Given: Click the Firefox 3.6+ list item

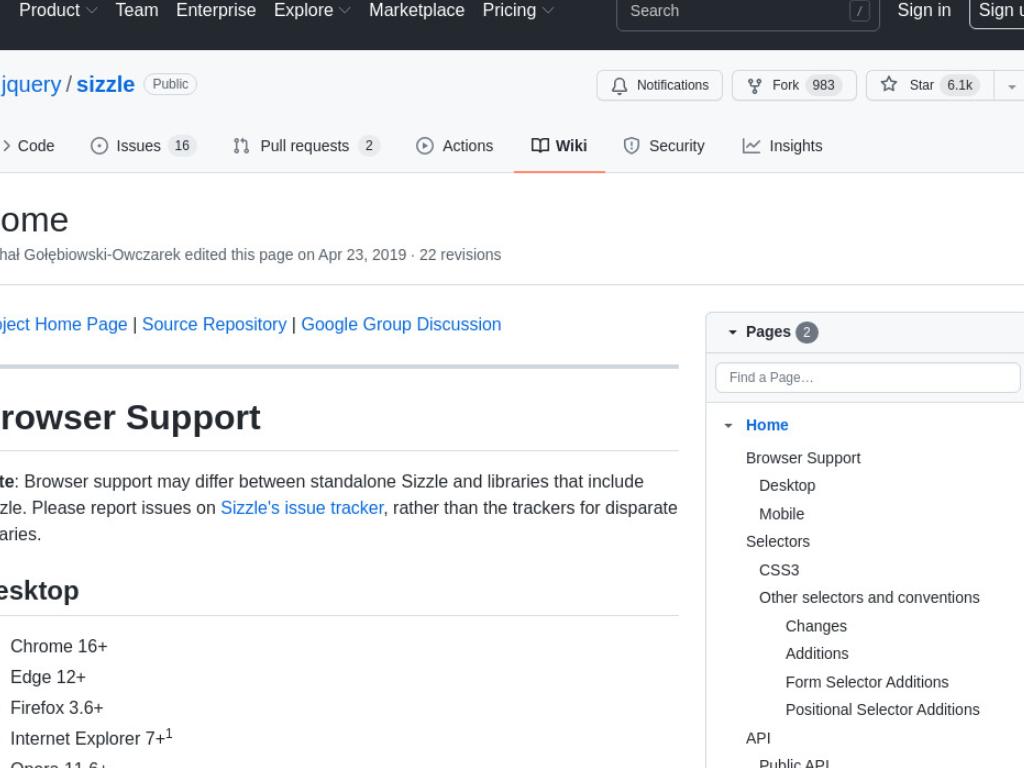Looking at the screenshot, I should (57, 708).
